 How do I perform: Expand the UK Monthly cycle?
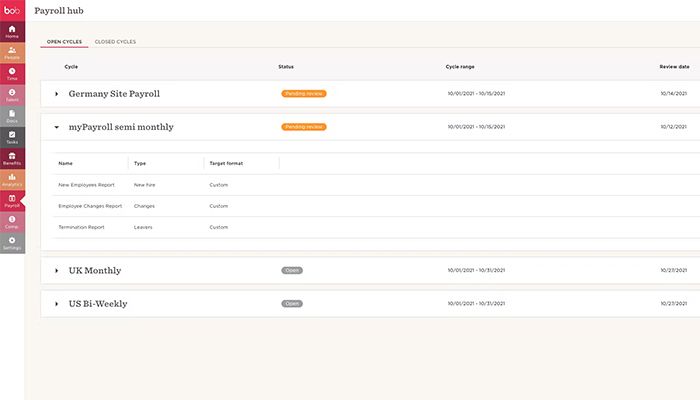[57, 271]
